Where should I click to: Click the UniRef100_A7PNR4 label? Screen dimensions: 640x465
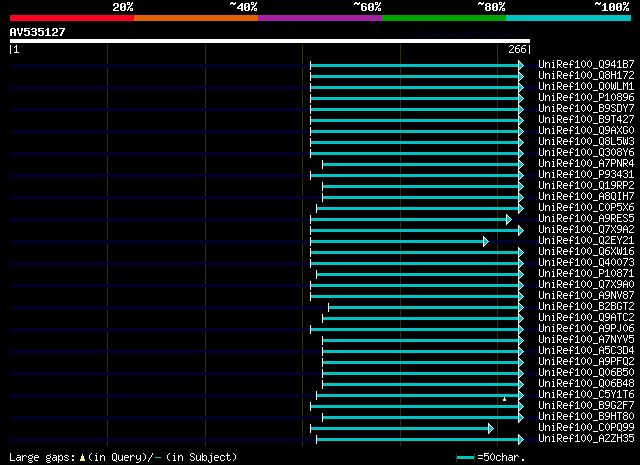click(x=587, y=164)
